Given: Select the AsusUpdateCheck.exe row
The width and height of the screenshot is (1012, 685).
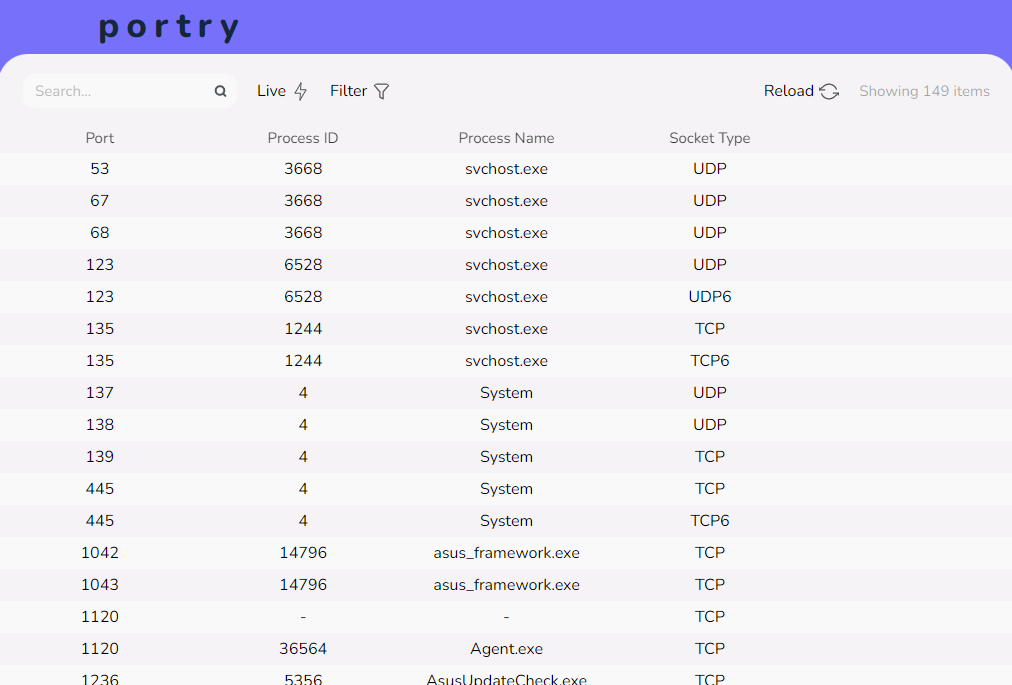Looking at the screenshot, I should [506, 678].
